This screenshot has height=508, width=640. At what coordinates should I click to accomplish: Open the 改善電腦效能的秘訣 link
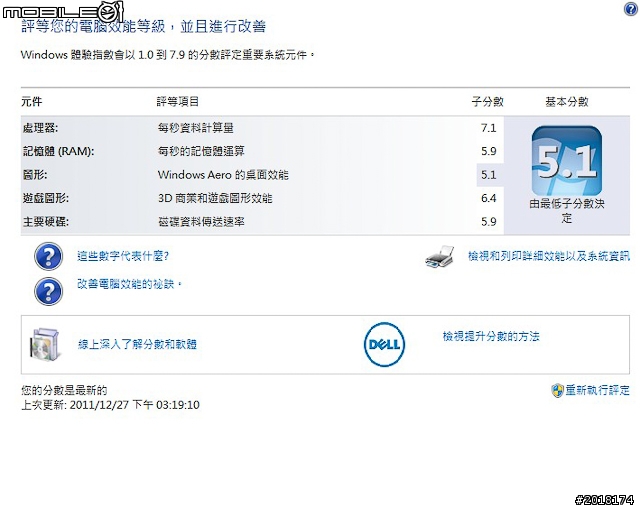pos(129,284)
